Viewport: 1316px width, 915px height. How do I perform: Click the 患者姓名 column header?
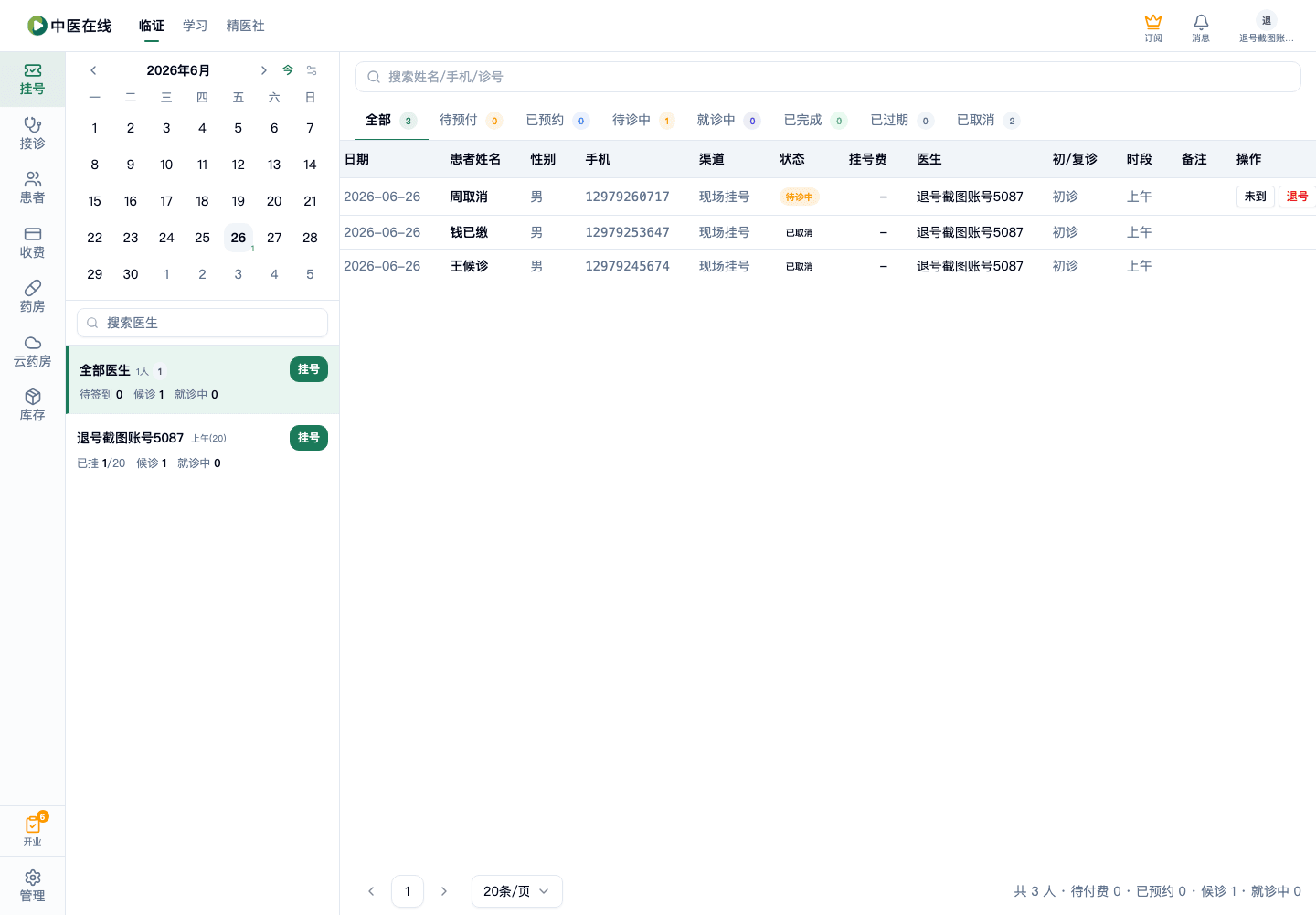[x=475, y=159]
